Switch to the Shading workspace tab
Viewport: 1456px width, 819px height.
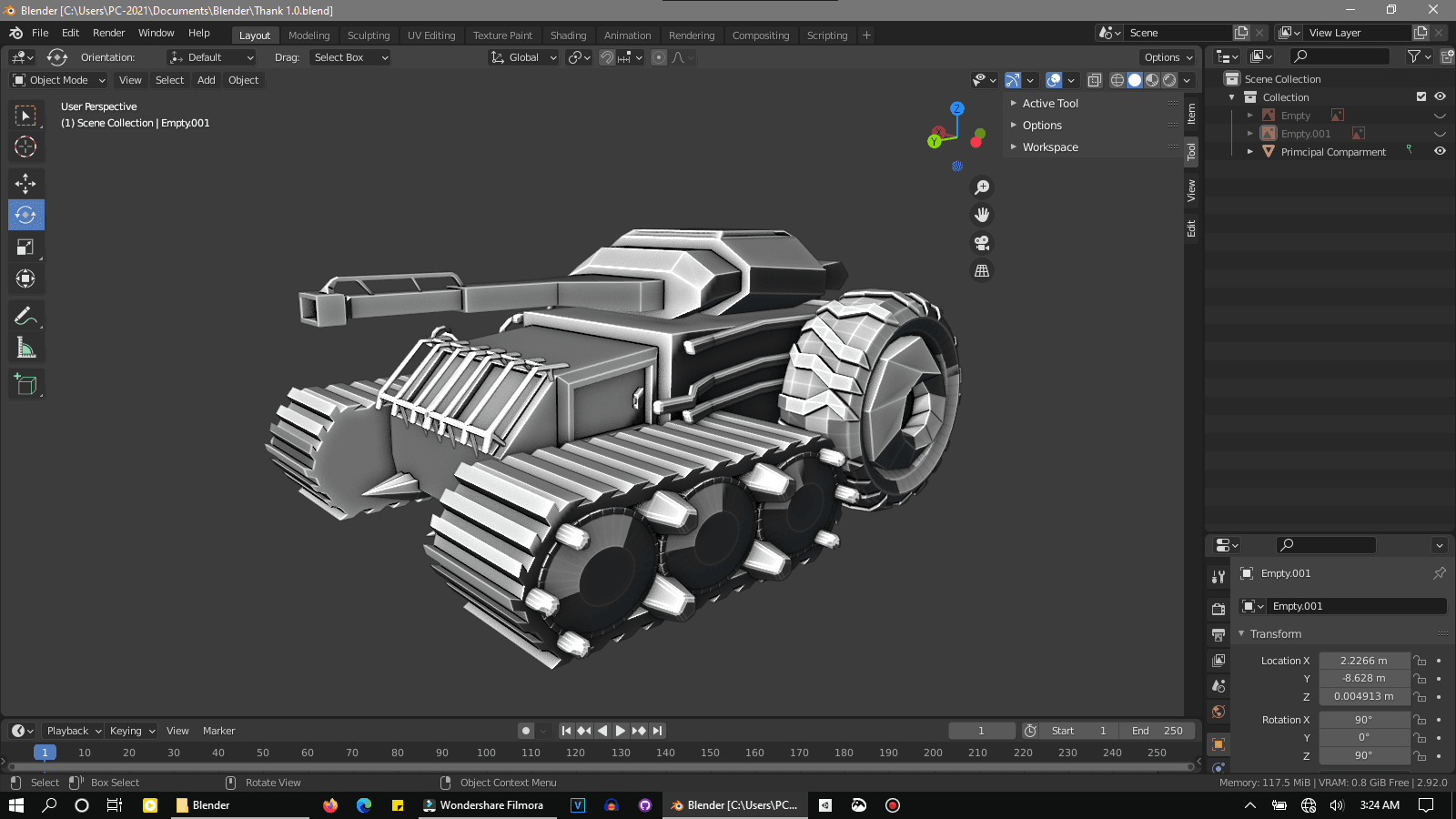tap(568, 35)
